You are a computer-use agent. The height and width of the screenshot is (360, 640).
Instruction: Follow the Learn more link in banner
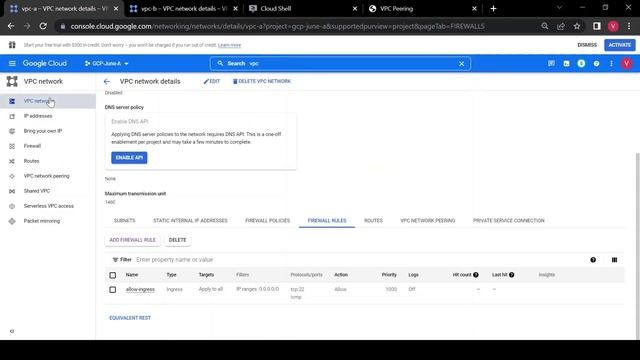point(229,45)
